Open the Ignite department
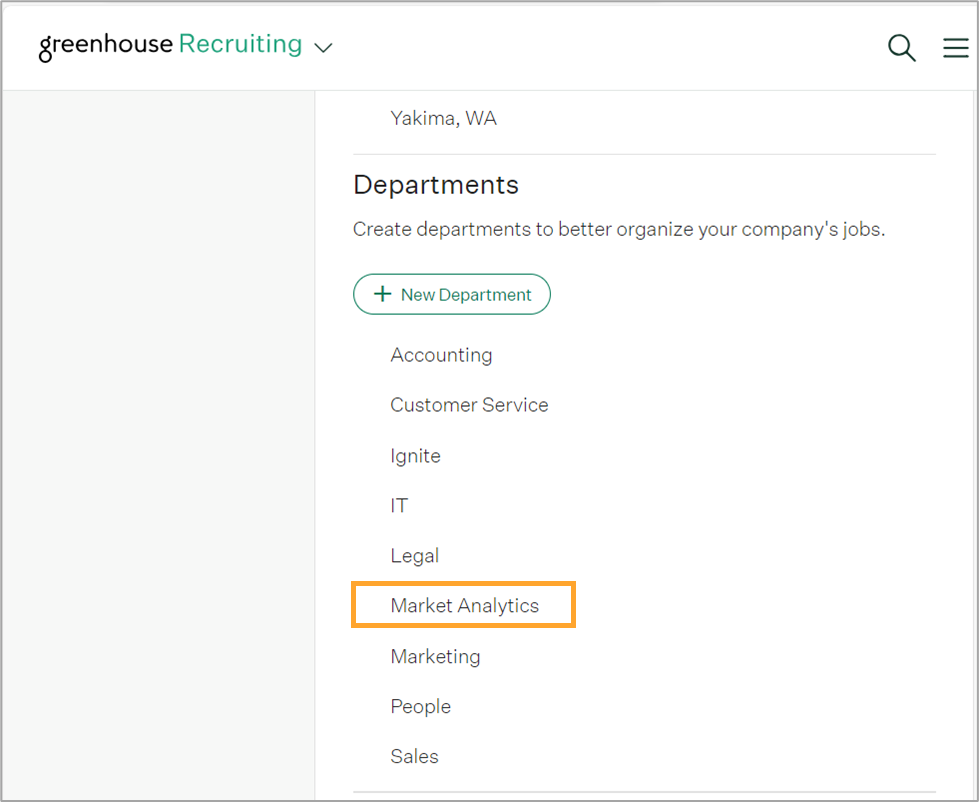Viewport: 979px width, 802px height. 415,456
